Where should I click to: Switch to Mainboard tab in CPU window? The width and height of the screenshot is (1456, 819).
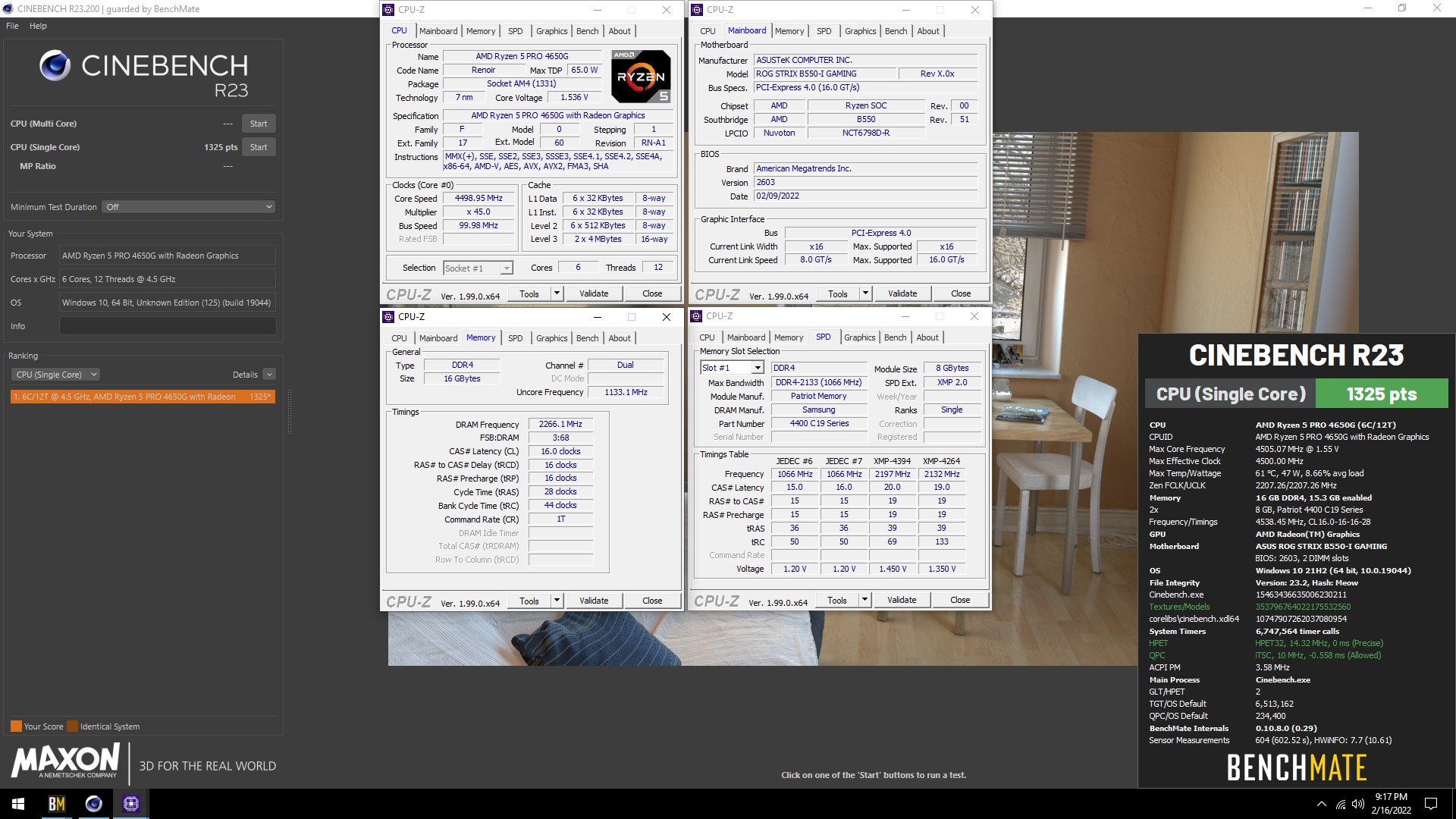click(438, 31)
